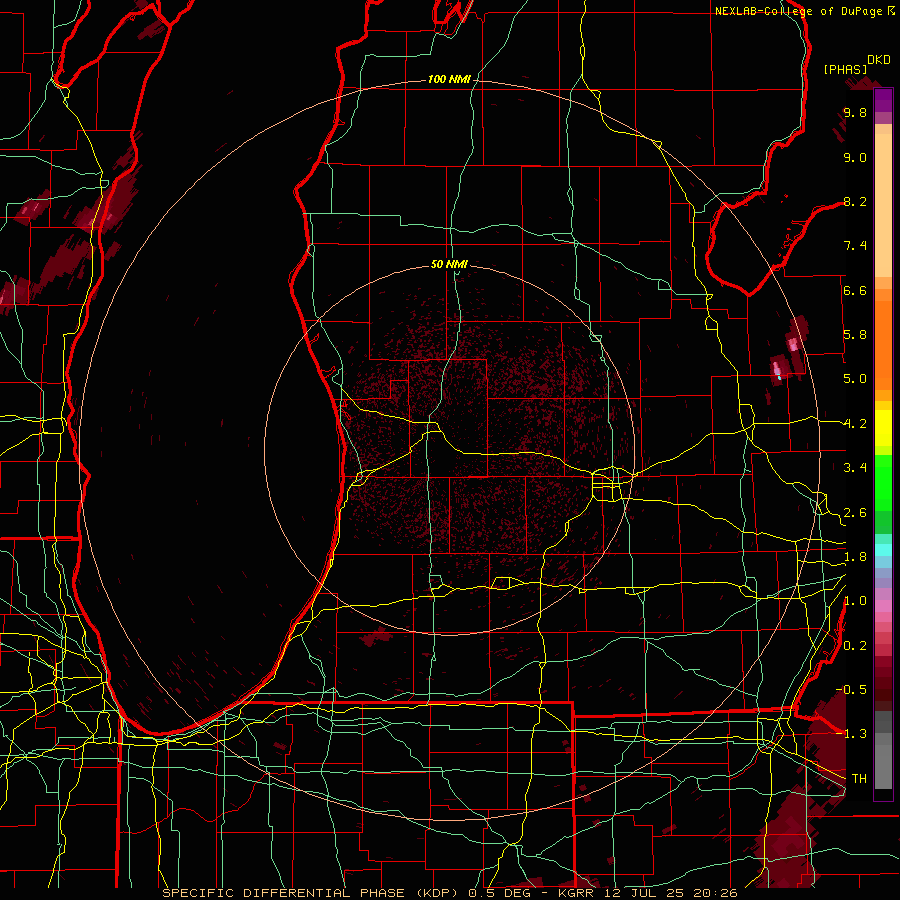Click the 9.8 value on color scale
Viewport: 900px width, 900px height.
pyautogui.click(x=855, y=112)
